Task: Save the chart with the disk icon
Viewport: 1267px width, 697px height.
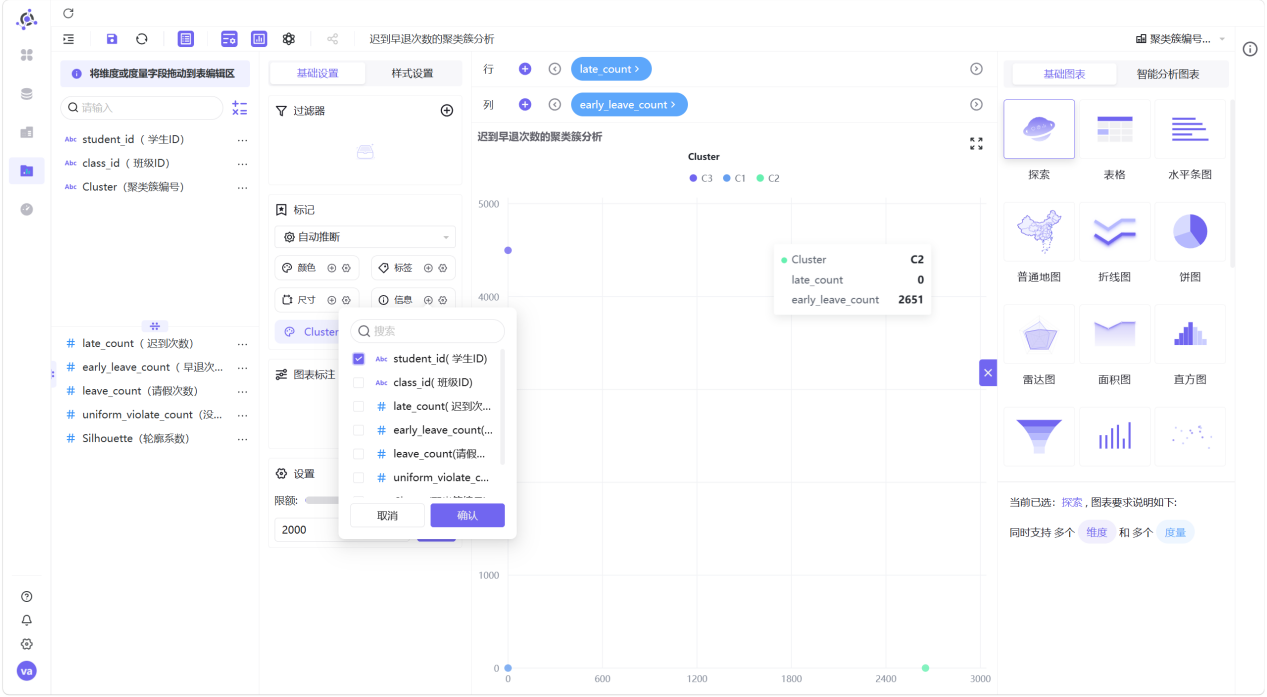Action: coord(112,39)
